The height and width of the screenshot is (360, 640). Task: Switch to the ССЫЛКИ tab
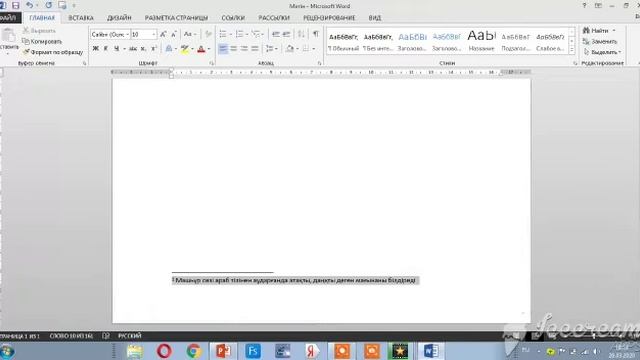tap(233, 18)
